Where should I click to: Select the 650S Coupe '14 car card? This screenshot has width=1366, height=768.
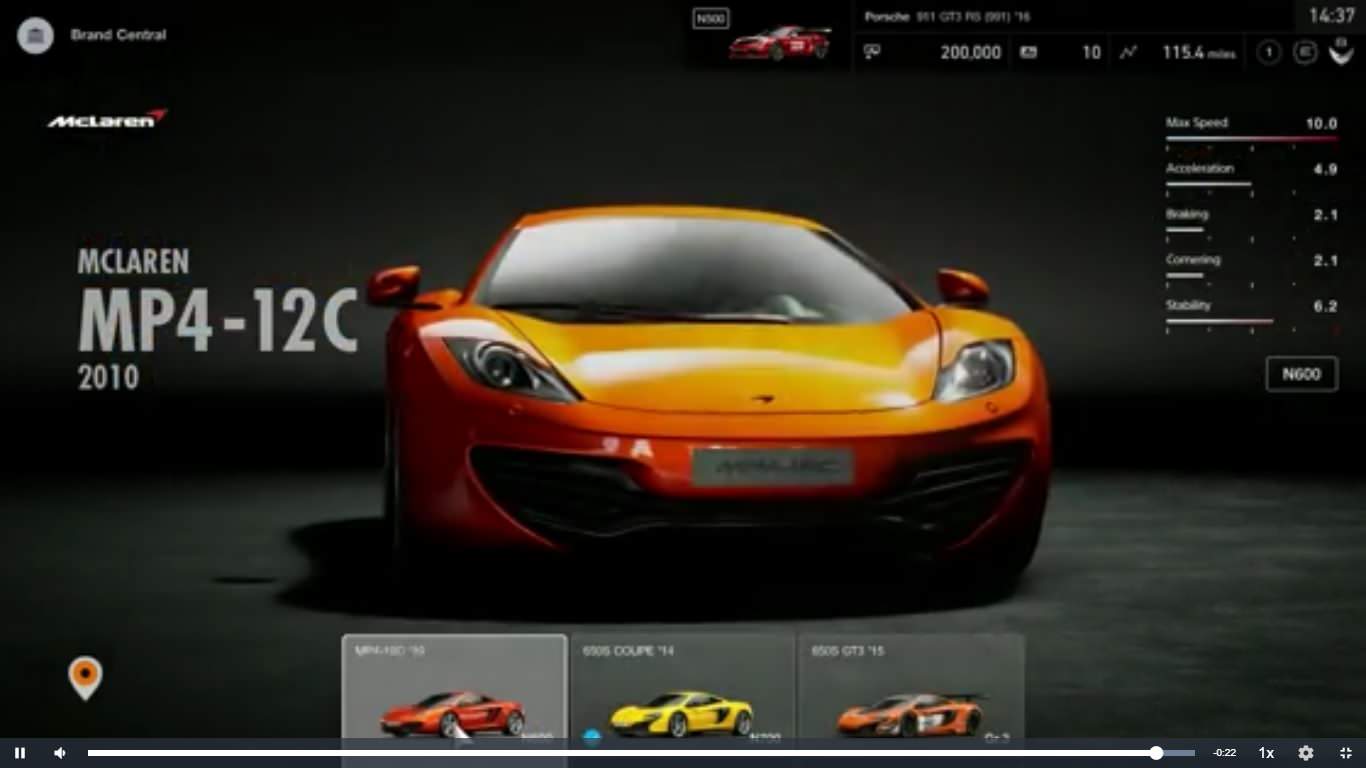(x=682, y=687)
